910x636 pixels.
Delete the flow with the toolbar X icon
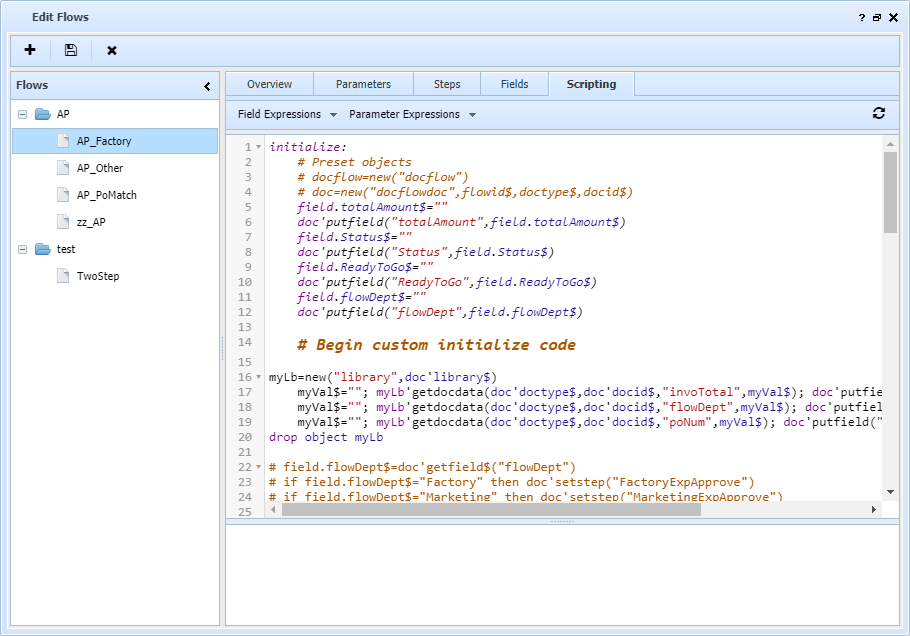[x=111, y=50]
